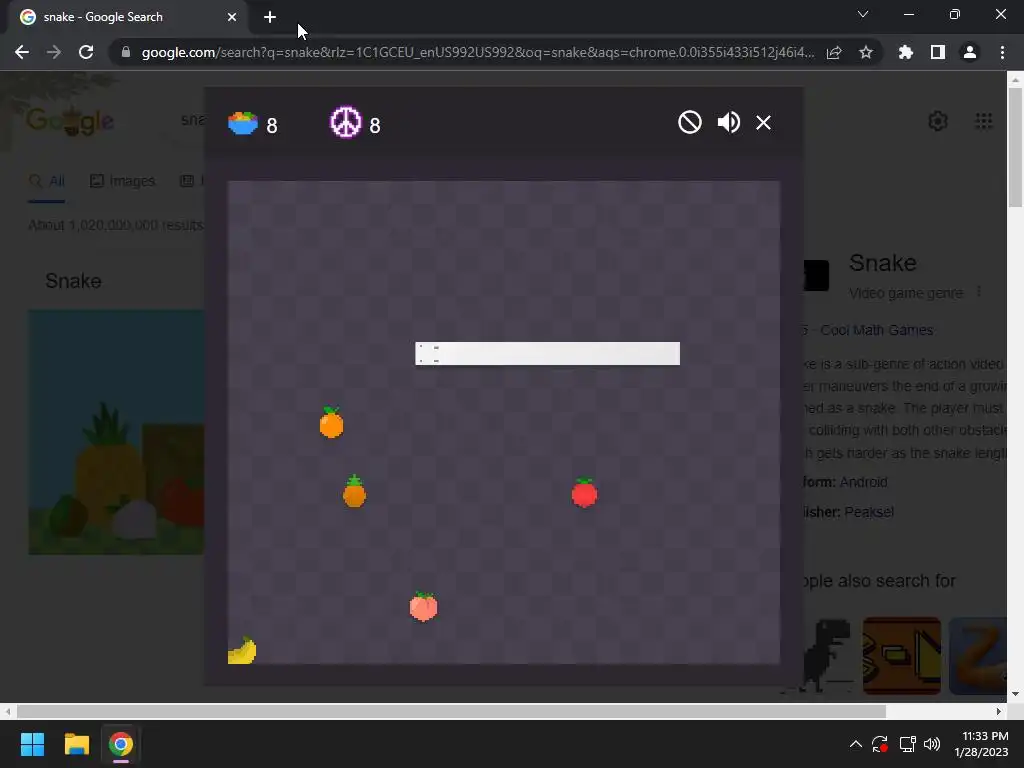The width and height of the screenshot is (1024, 768).
Task: Open the clock and date flyout
Action: [982, 744]
